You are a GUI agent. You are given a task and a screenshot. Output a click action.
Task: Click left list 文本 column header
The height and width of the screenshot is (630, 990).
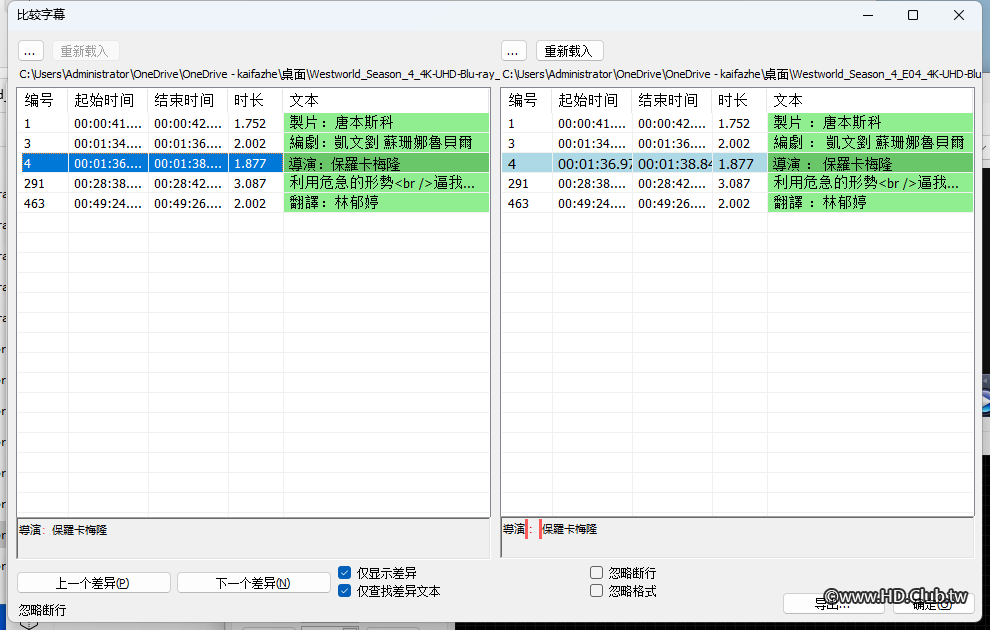pos(386,100)
